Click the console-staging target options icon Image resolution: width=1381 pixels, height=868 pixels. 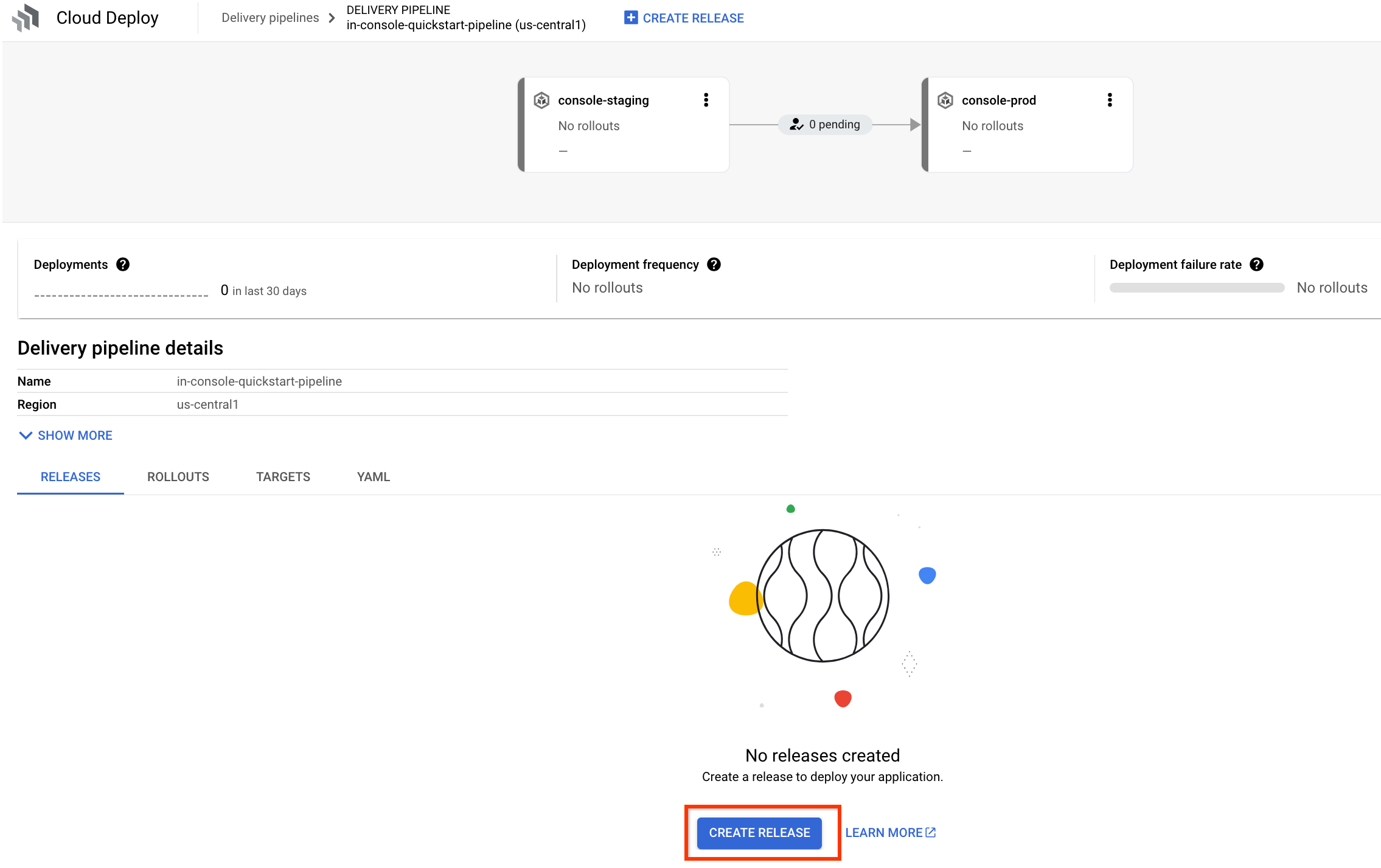(706, 99)
